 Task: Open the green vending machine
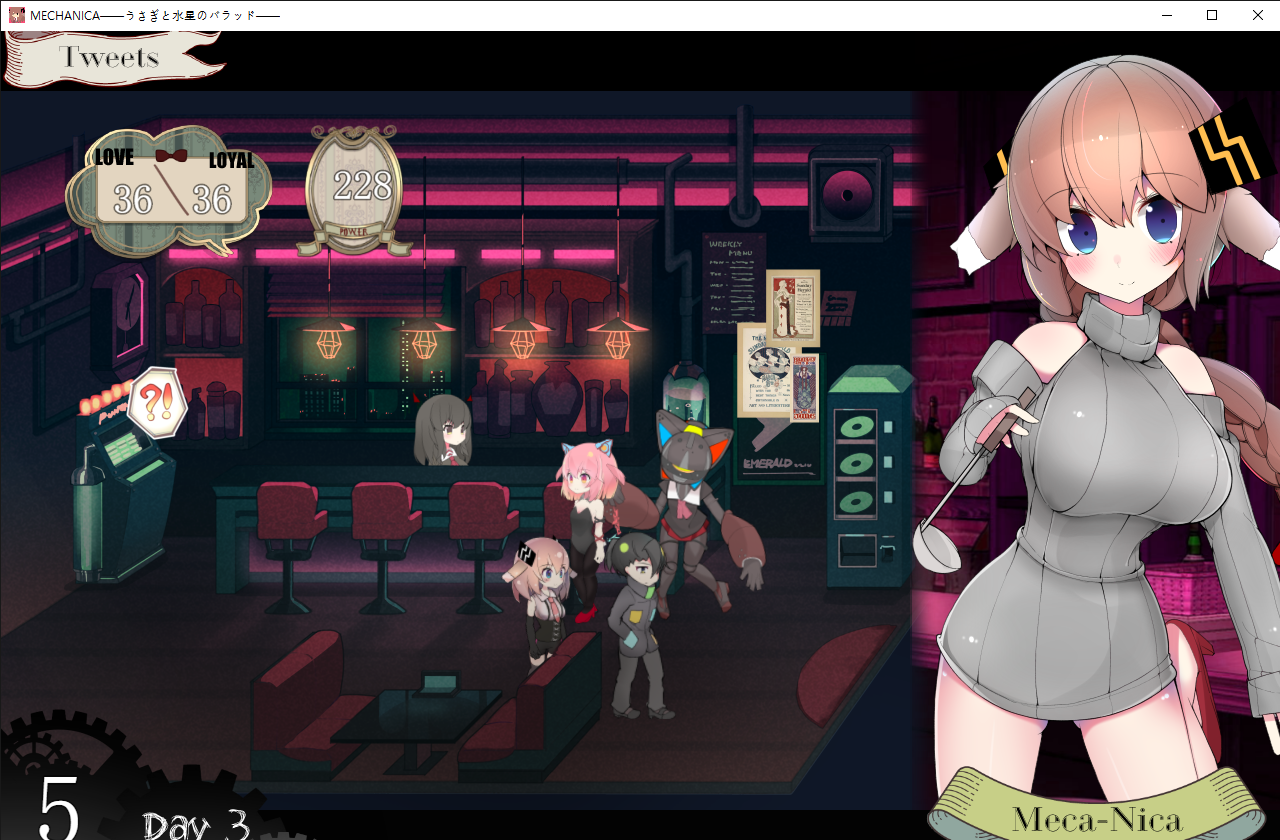868,477
